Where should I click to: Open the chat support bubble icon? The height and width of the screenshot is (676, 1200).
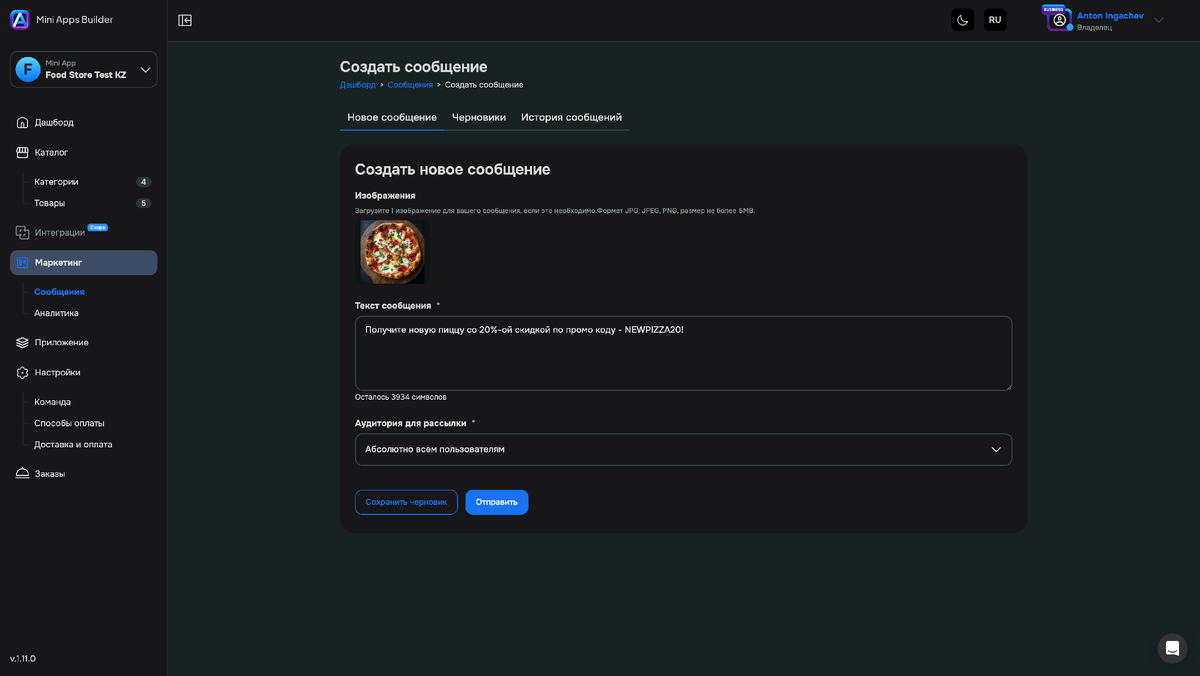click(1172, 648)
